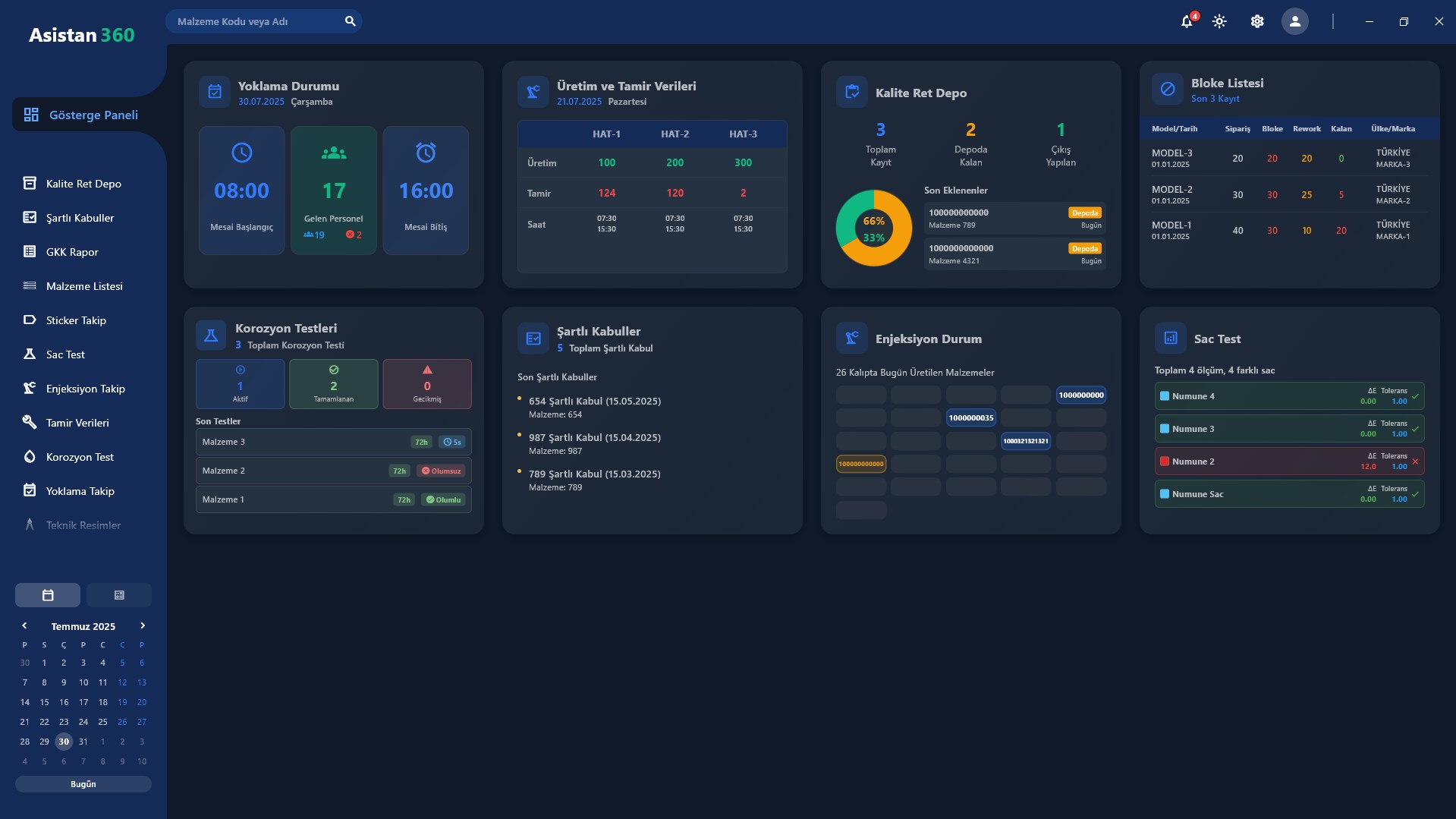
Task: Open the user profile avatar
Action: coord(1294,22)
